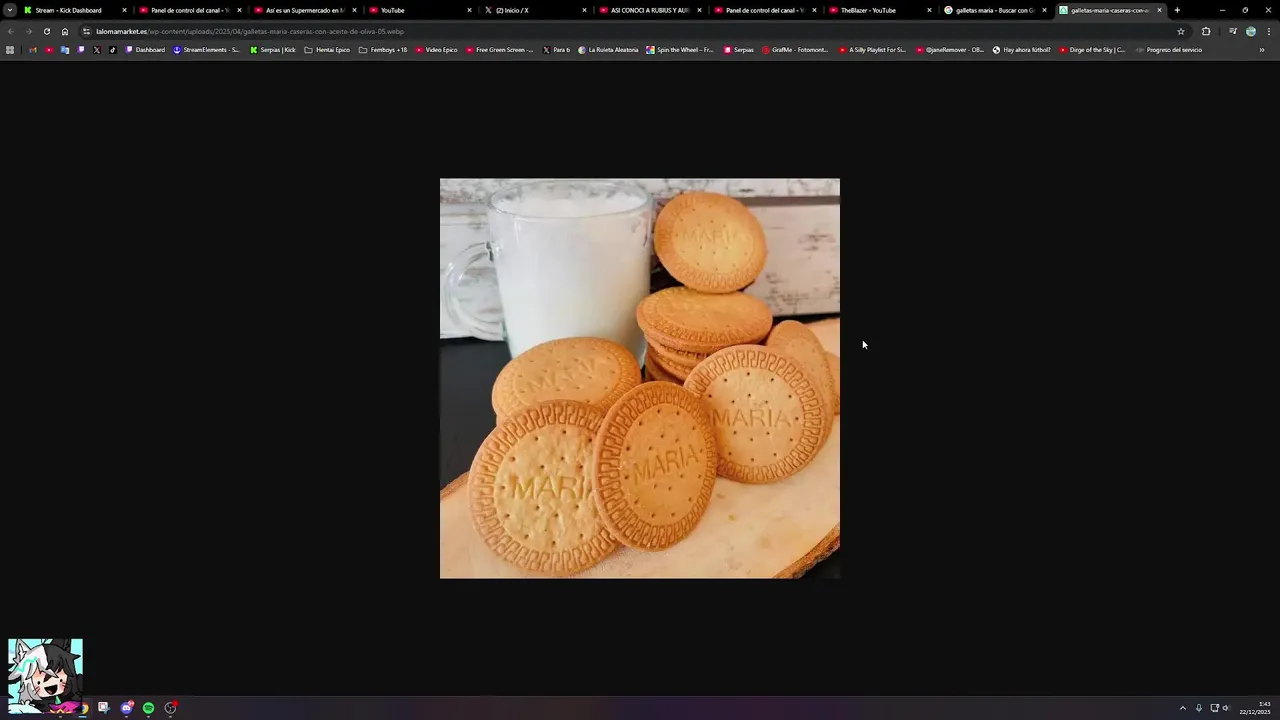Expand the Hentai Epico bookmark folder
The height and width of the screenshot is (720, 1280).
coord(327,50)
